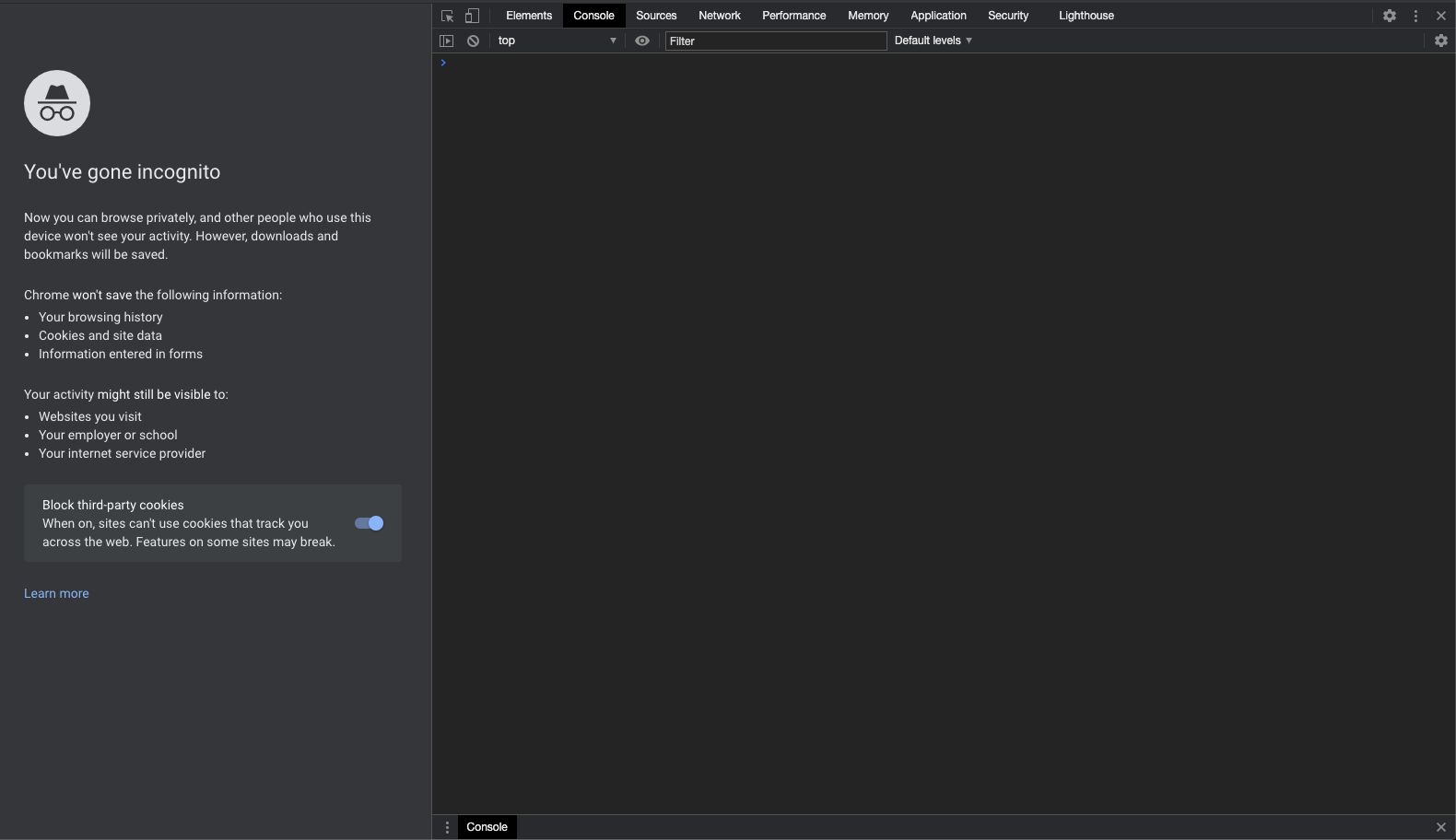
Task: Activate the inspect element picker icon
Action: [x=448, y=16]
